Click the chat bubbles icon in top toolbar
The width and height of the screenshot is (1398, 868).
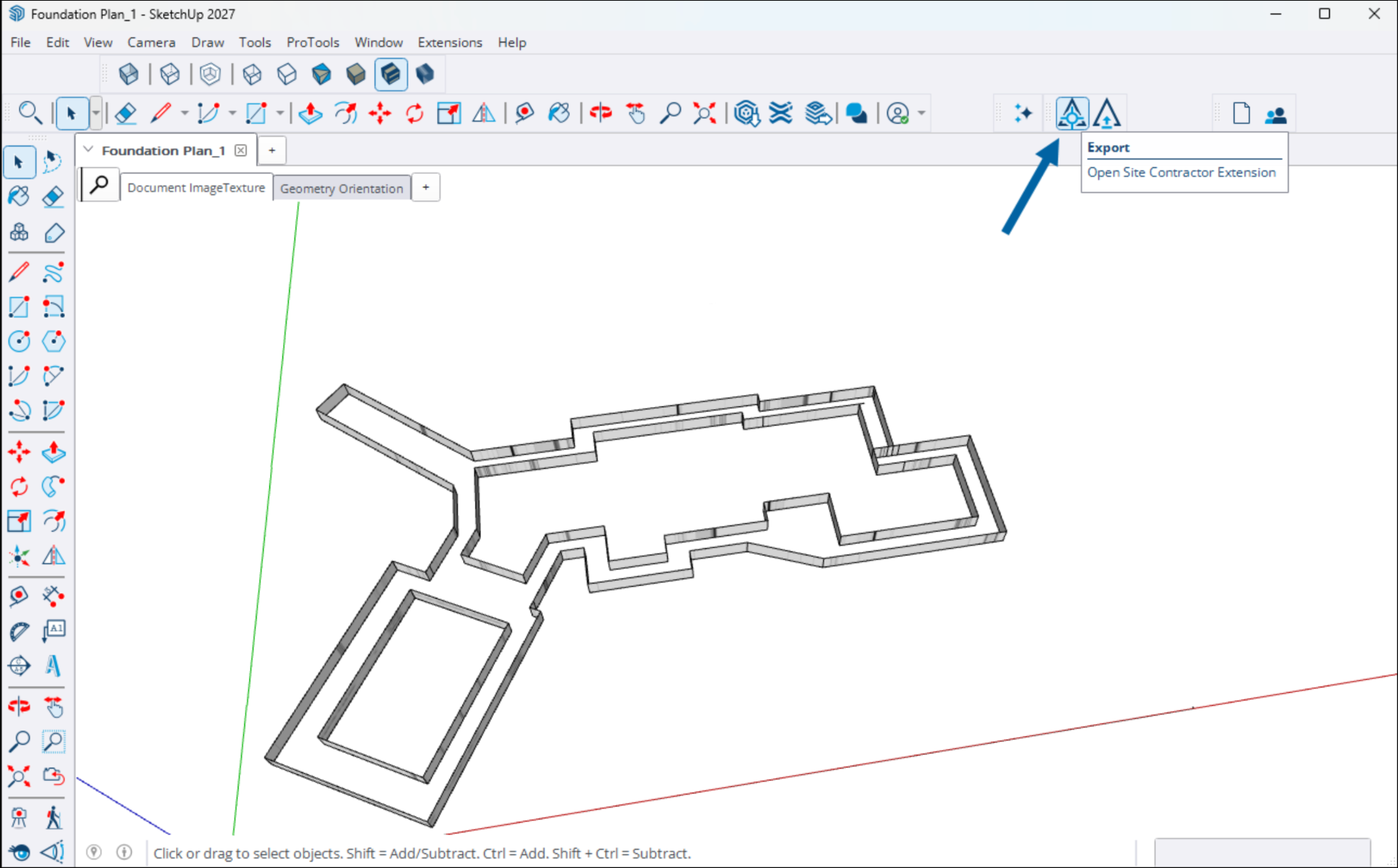tap(856, 113)
